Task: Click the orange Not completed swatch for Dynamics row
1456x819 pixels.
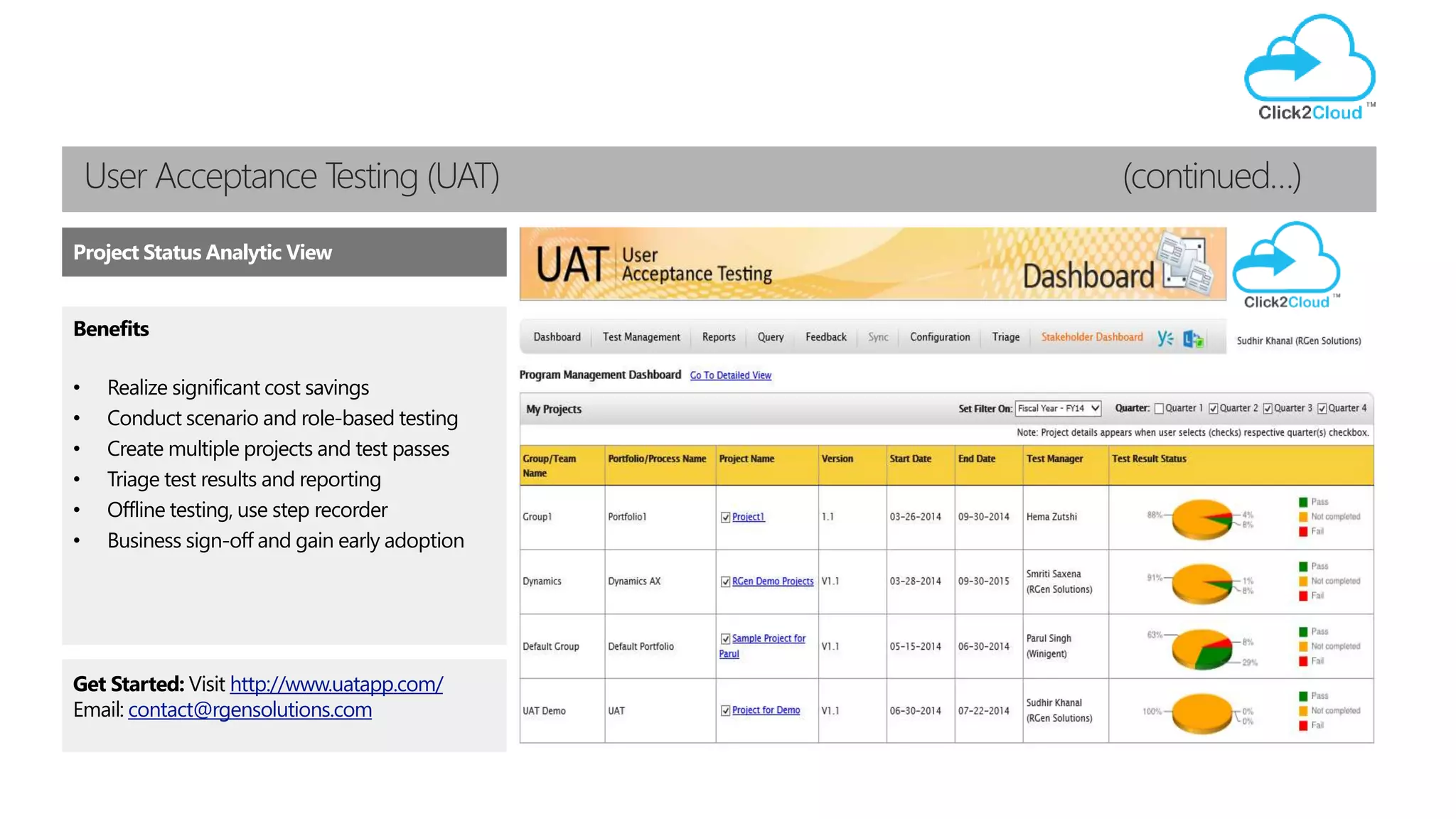Action: click(x=1303, y=582)
